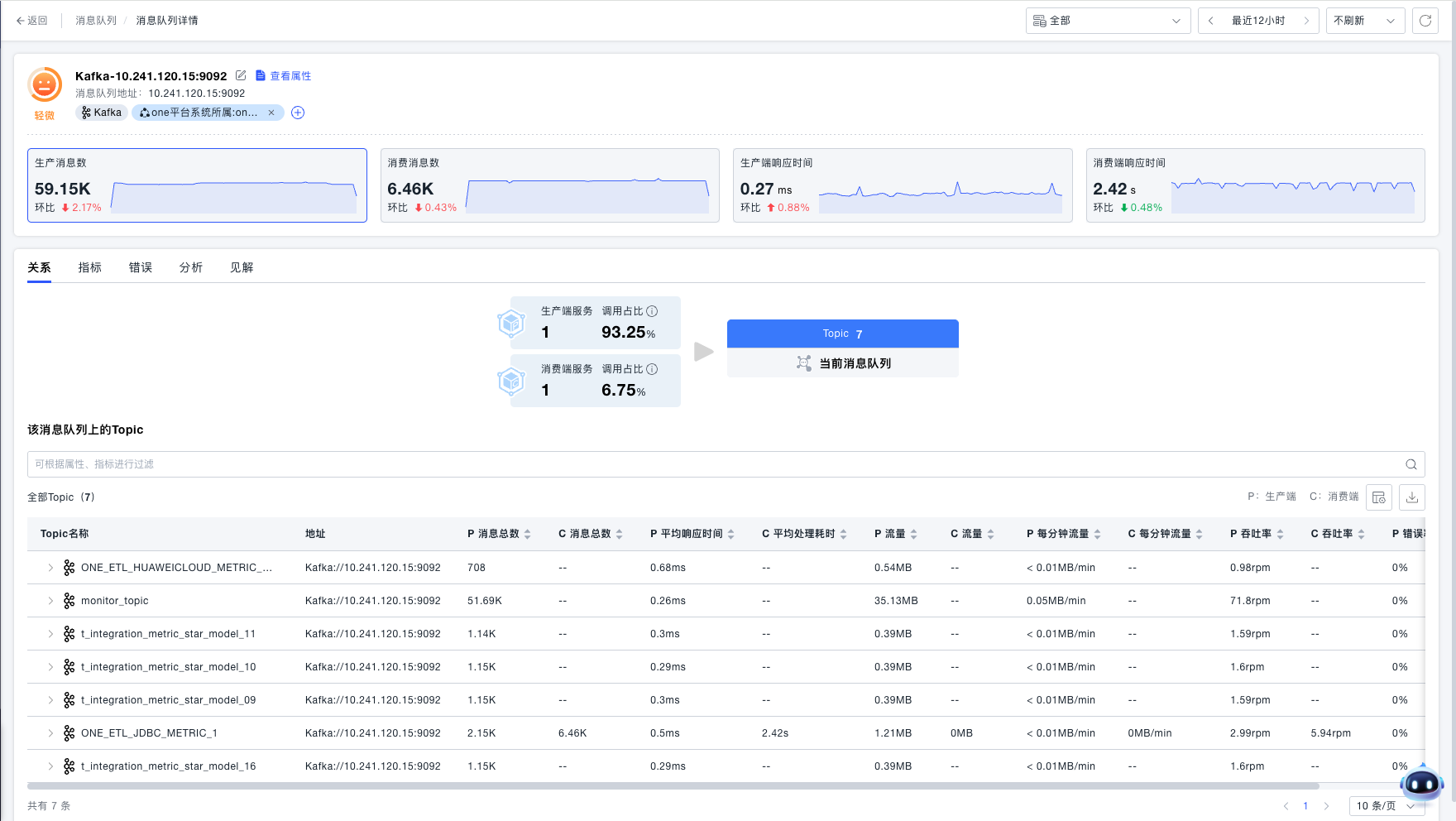This screenshot has height=821, width=1456.
Task: Switch to the 错误 tab
Action: (x=141, y=267)
